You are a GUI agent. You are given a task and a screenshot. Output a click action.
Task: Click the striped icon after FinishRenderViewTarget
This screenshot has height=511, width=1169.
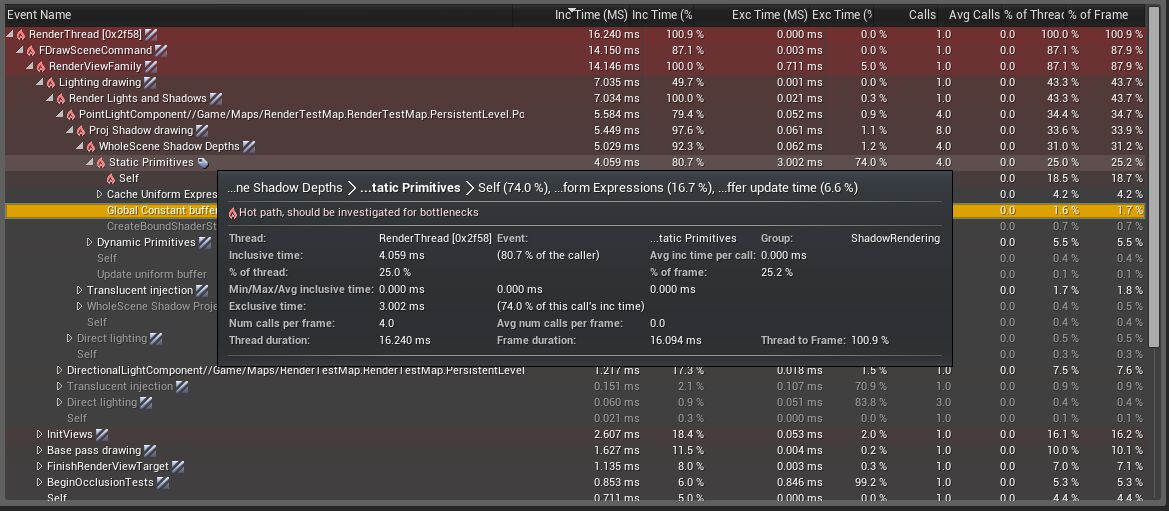coord(177,466)
